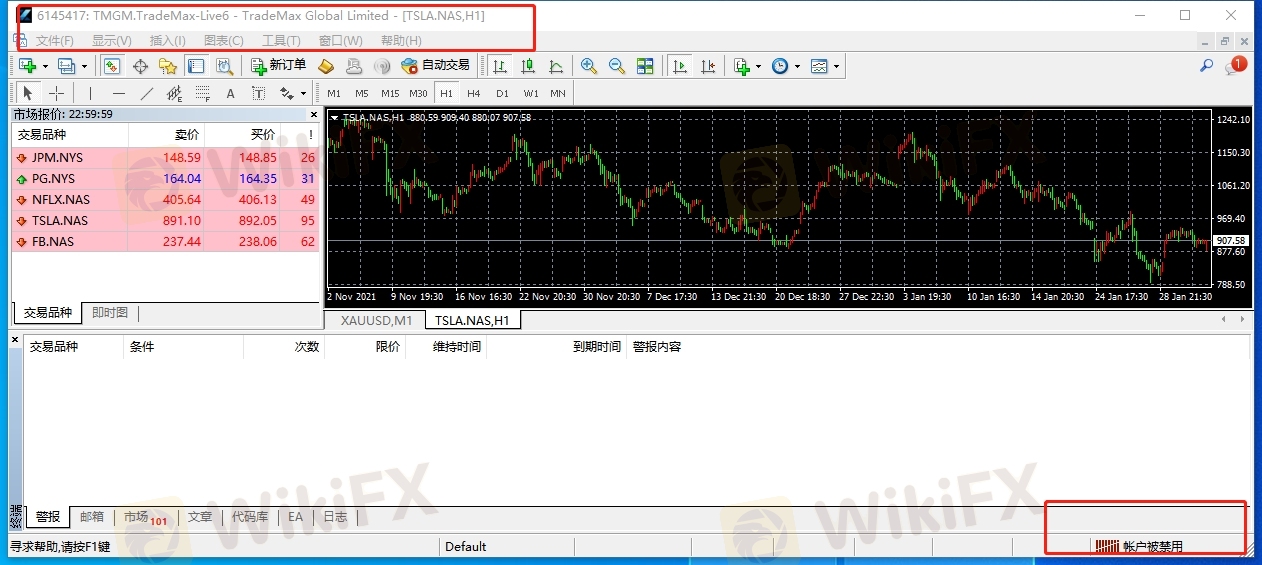
Task: Expand the Indicators dropdown arrow
Action: (760, 66)
